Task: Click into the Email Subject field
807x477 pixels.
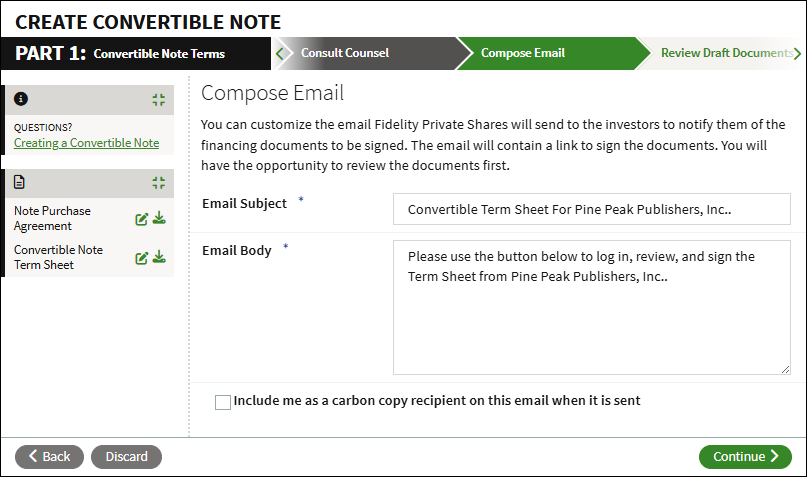Action: click(592, 209)
